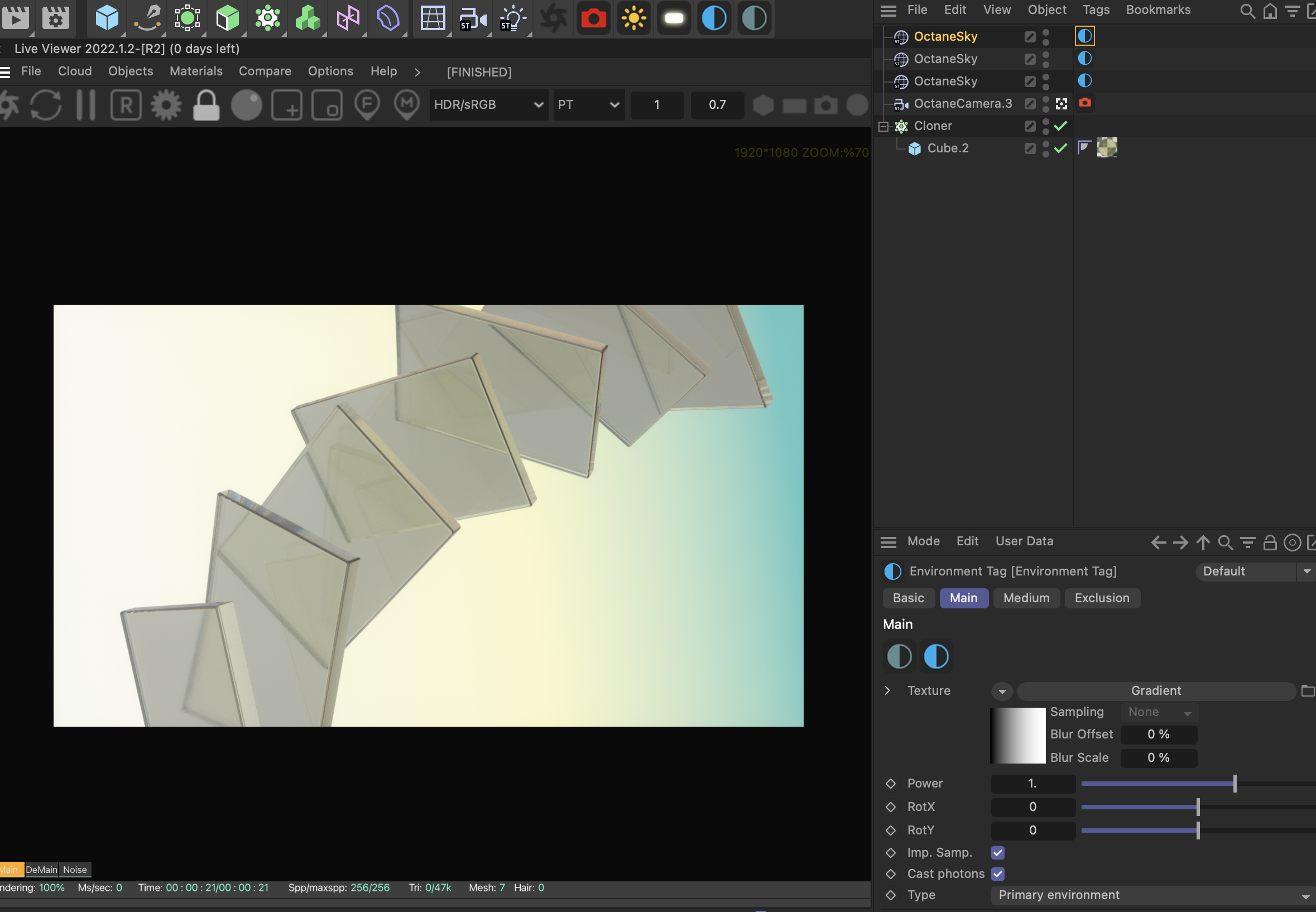This screenshot has width=1316, height=912.
Task: Click the green Extrude generator icon
Action: coord(228,18)
